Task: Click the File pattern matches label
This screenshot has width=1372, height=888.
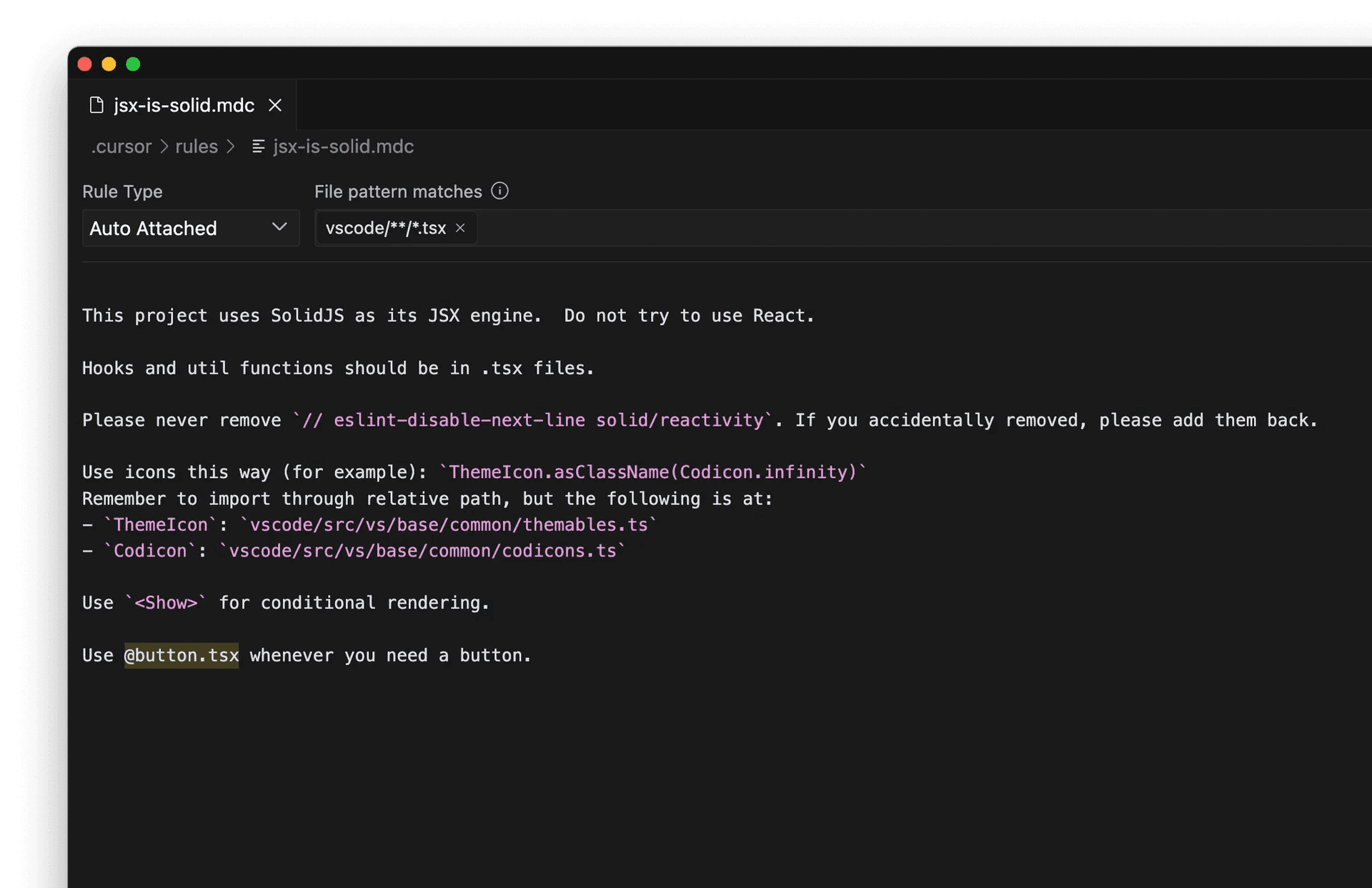Action: [398, 191]
